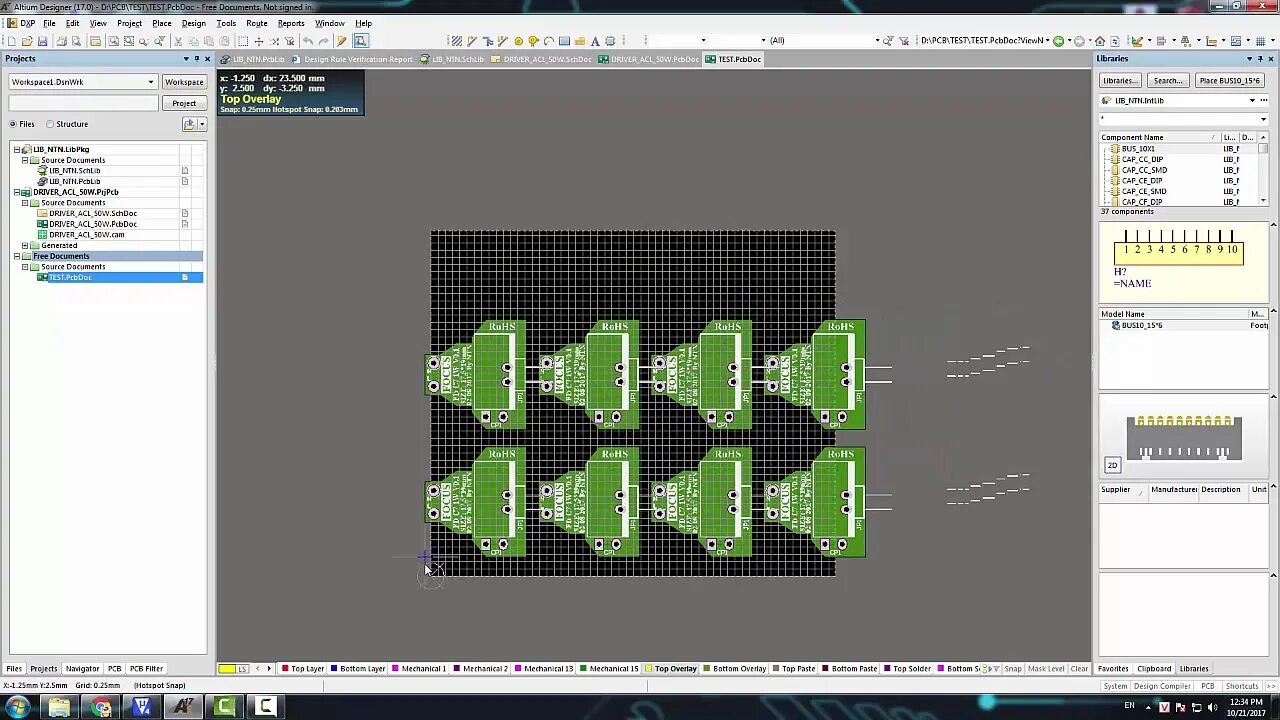Click the Redo arrow icon
1280x720 pixels.
tap(324, 41)
